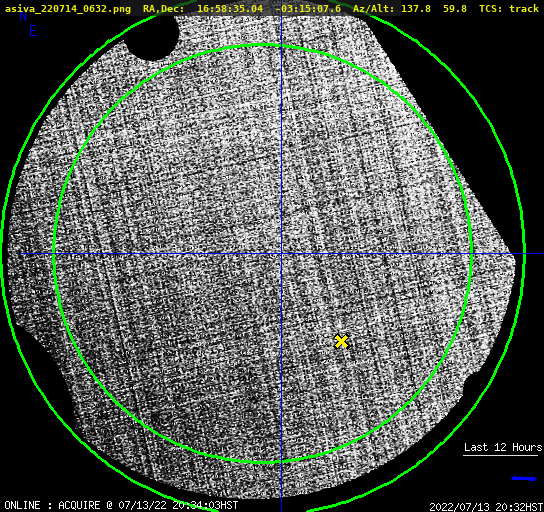This screenshot has height=512, width=544.
Task: Click the RA,Dec: label
Action: (x=163, y=9)
